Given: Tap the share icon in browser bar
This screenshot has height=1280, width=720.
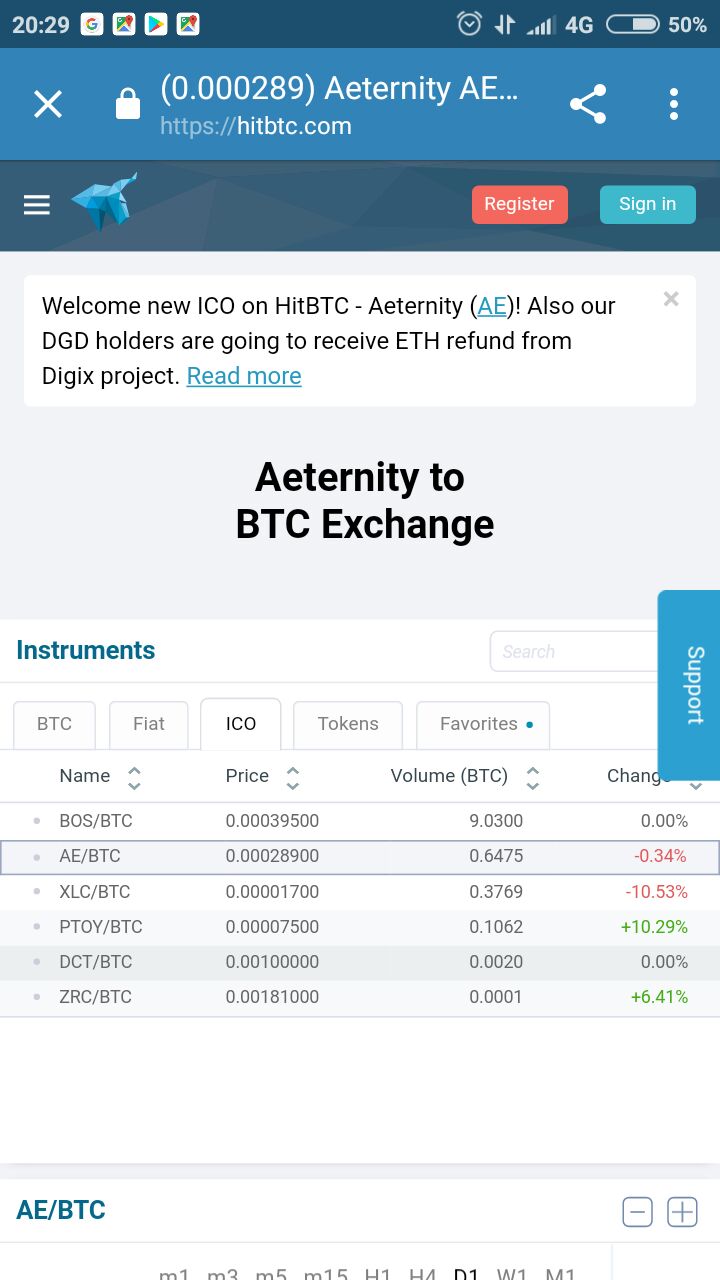Looking at the screenshot, I should pyautogui.click(x=588, y=104).
